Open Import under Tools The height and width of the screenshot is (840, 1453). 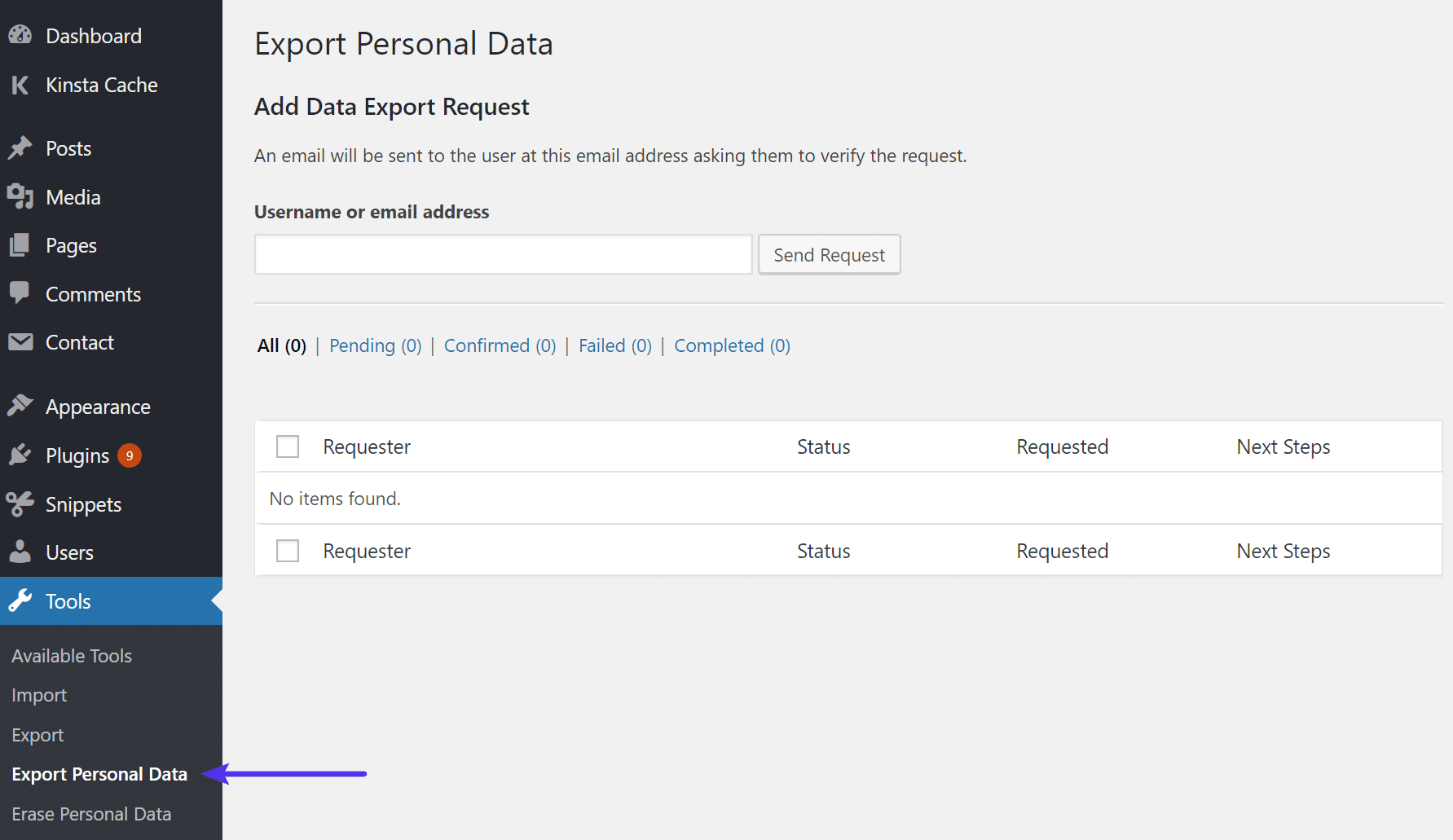pos(38,694)
